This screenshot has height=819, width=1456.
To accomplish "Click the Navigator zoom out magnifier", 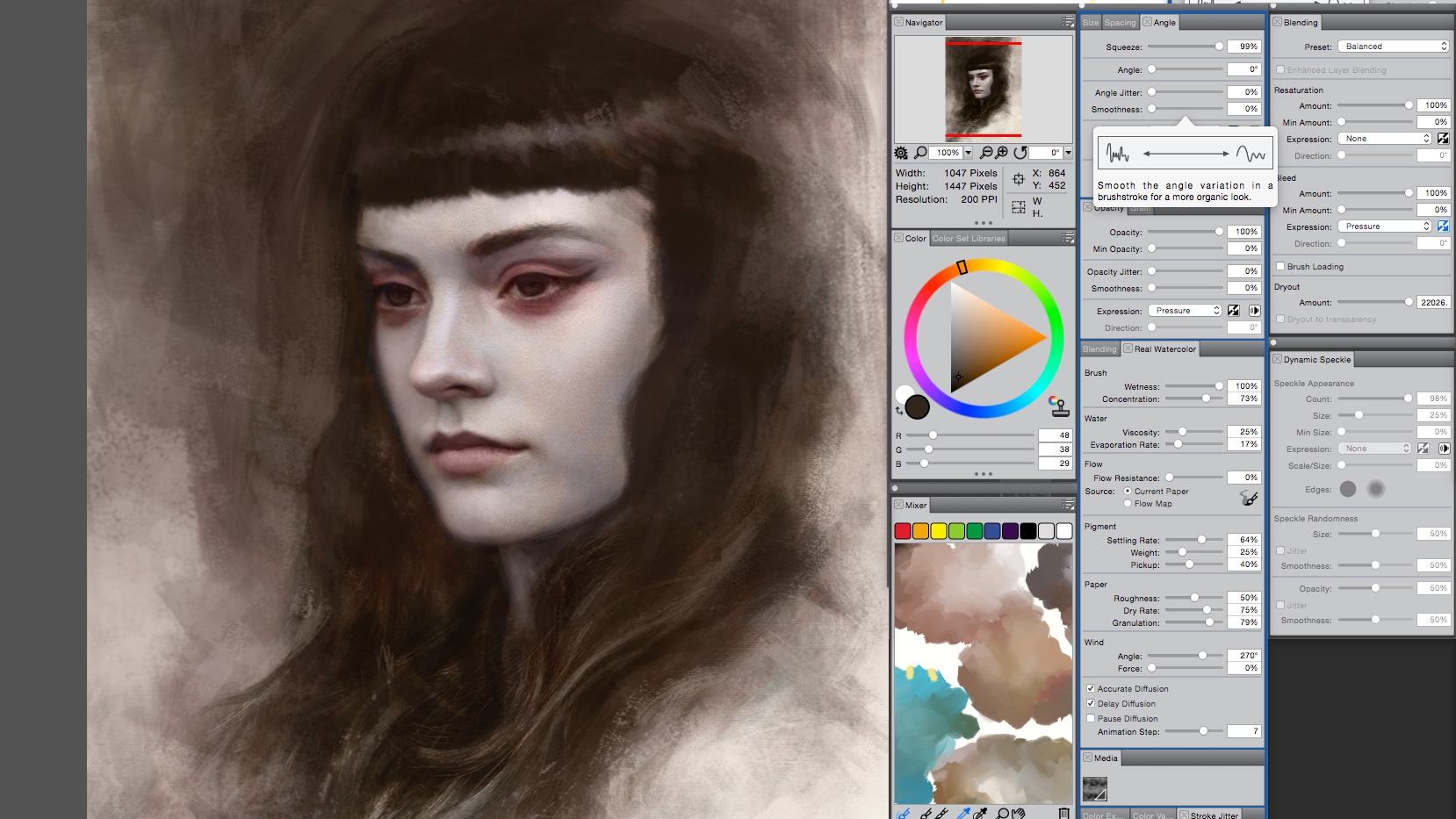I will point(986,153).
